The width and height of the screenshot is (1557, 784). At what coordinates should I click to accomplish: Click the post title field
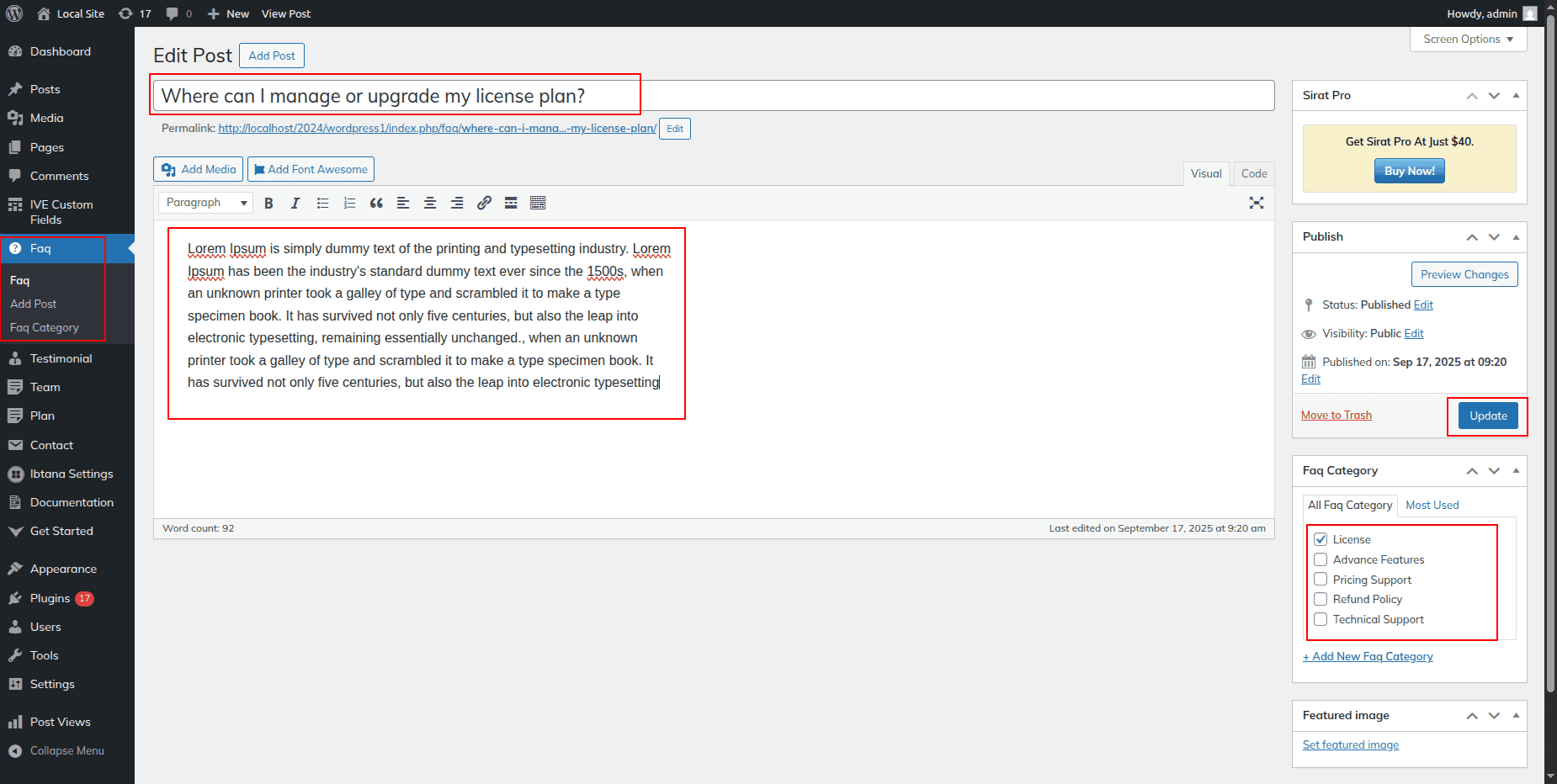click(x=712, y=96)
